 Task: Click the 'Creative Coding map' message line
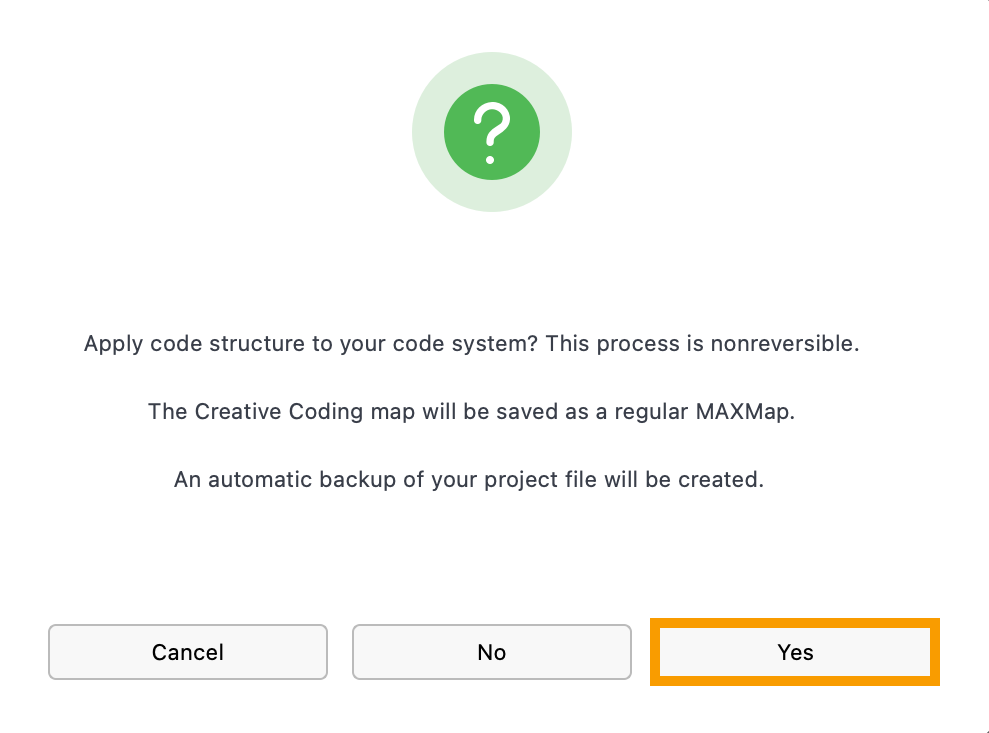tap(471, 412)
